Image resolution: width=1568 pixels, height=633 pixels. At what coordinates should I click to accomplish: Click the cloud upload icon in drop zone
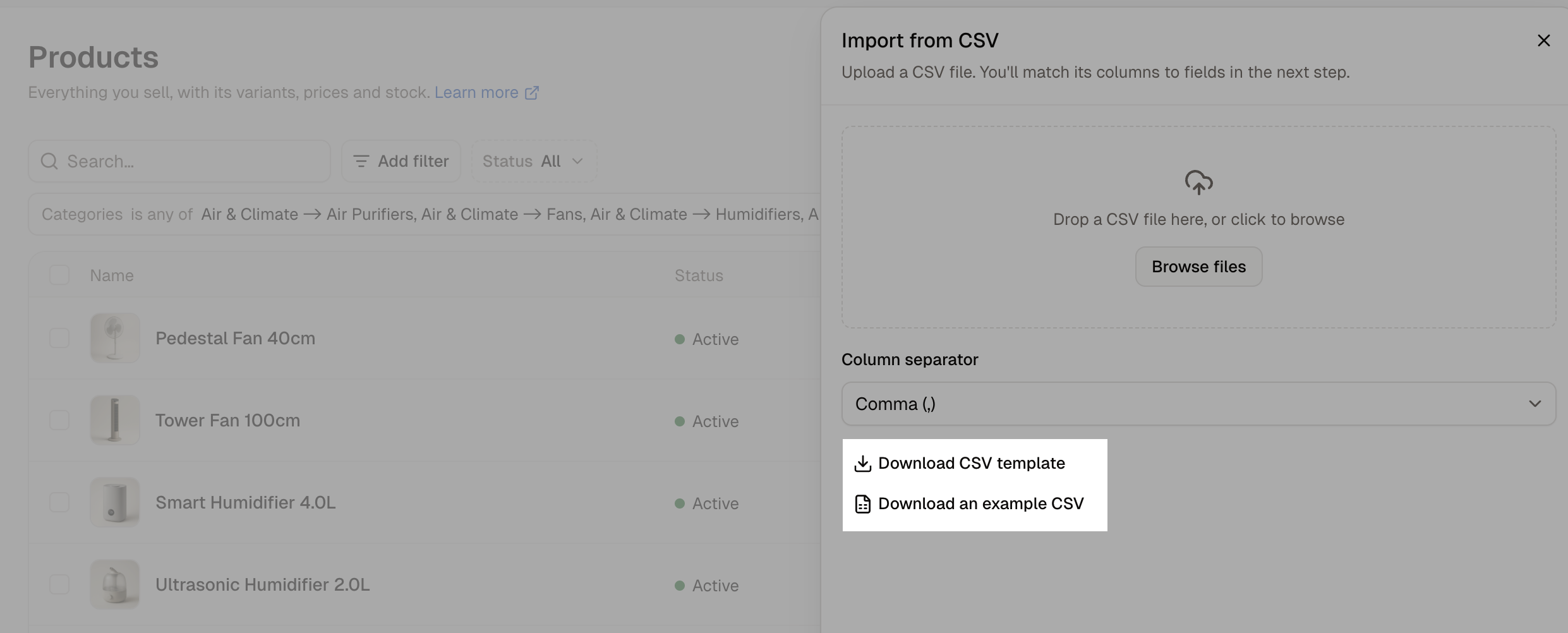[x=1198, y=183]
